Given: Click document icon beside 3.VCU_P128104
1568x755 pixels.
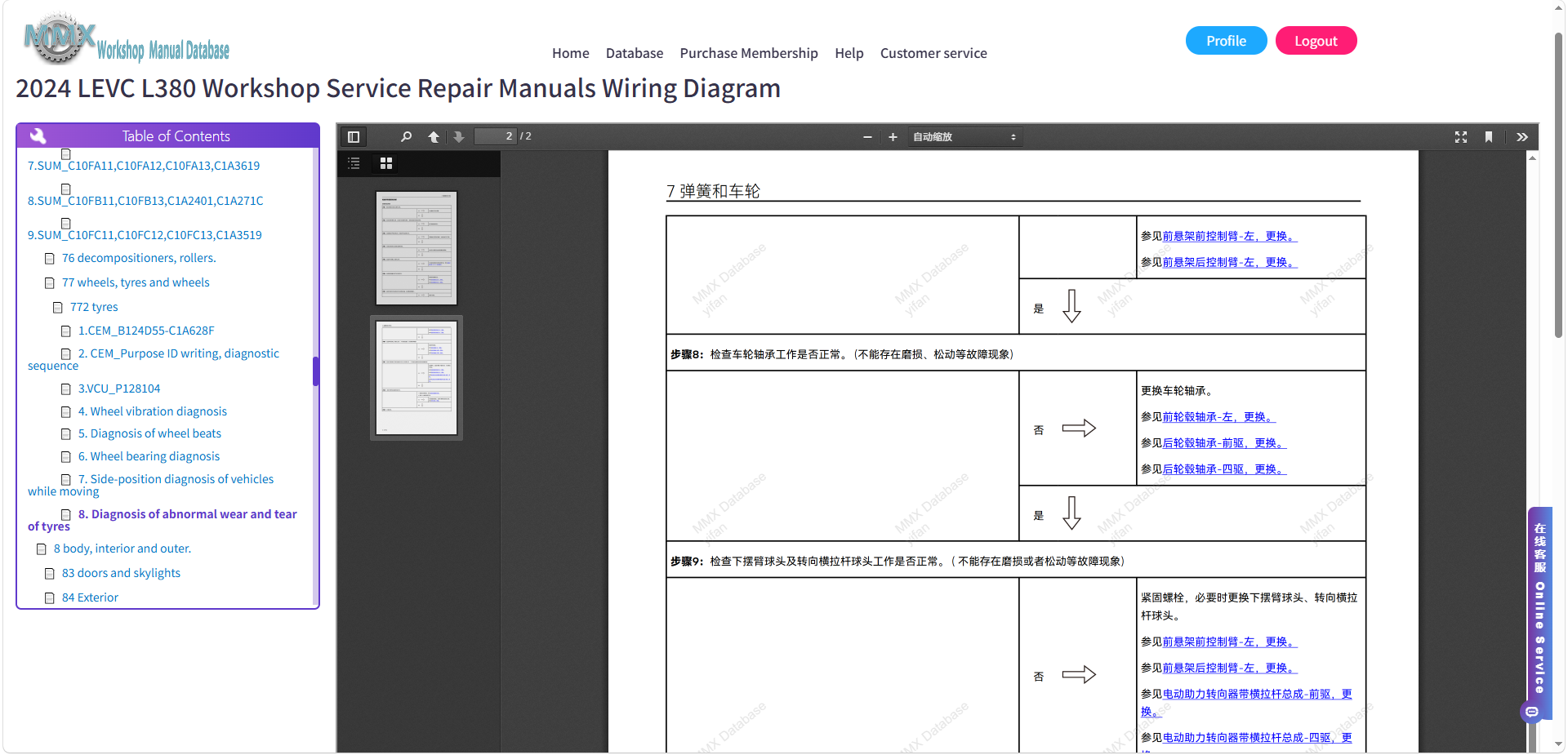Looking at the screenshot, I should (66, 389).
